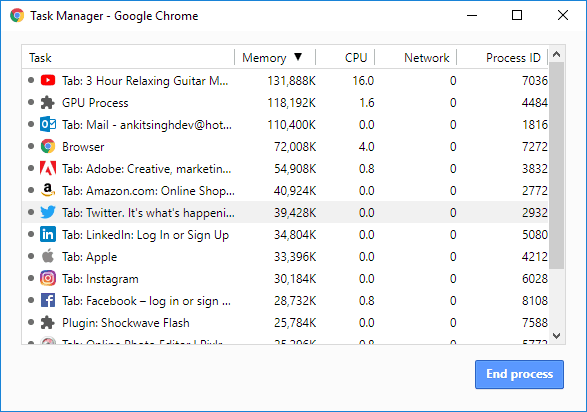Sort by the CPU column header
Screen dimensions: 587x412
click(x=356, y=58)
